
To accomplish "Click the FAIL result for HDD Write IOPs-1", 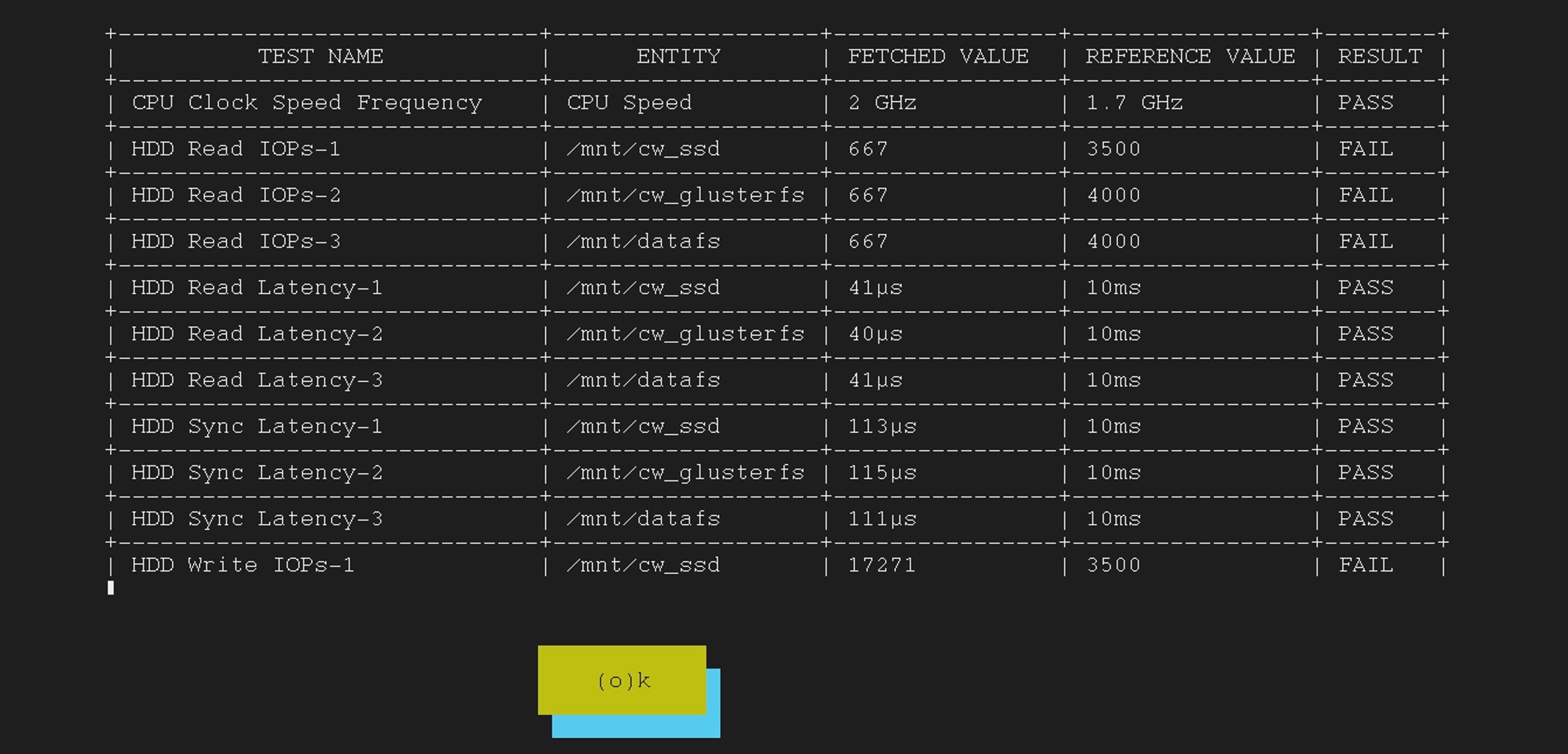I will 1365,565.
